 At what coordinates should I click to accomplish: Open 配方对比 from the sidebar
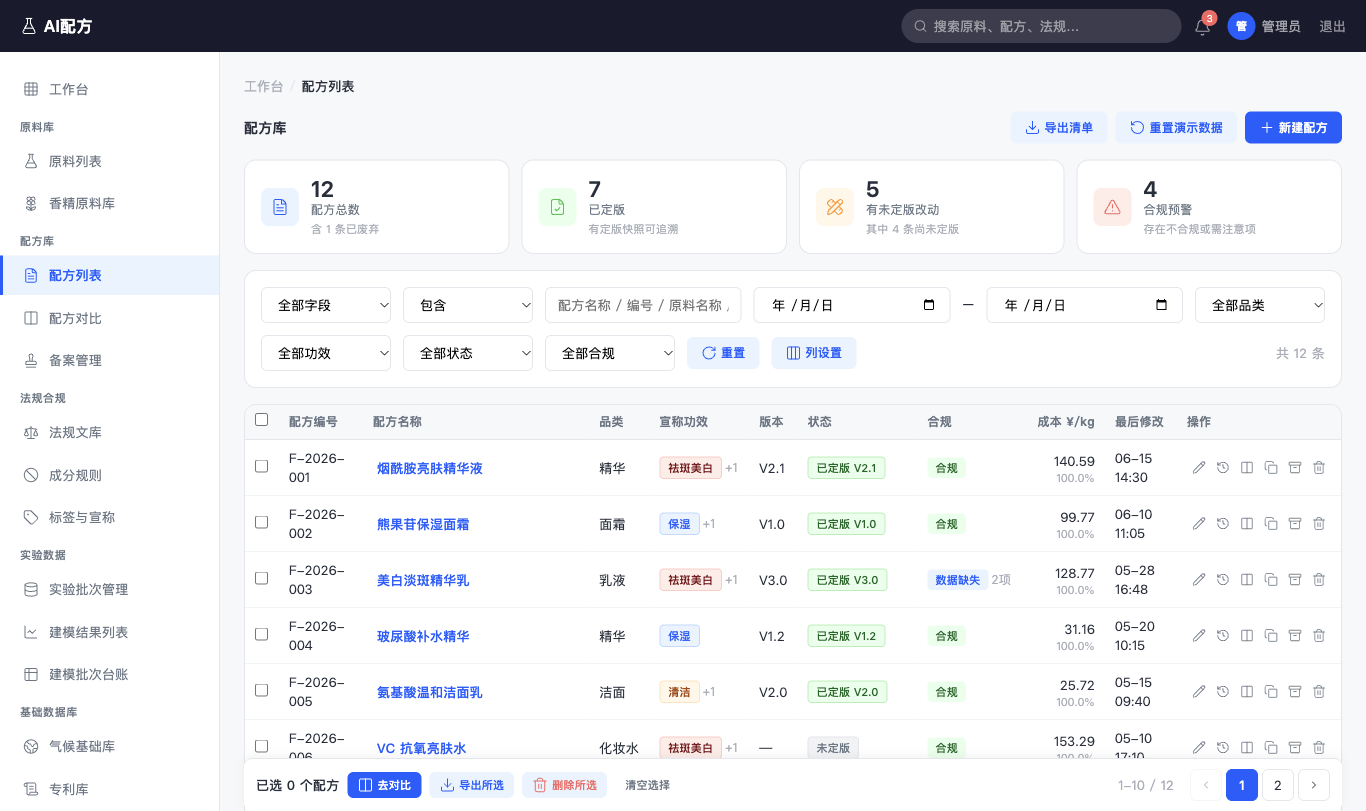[110, 318]
